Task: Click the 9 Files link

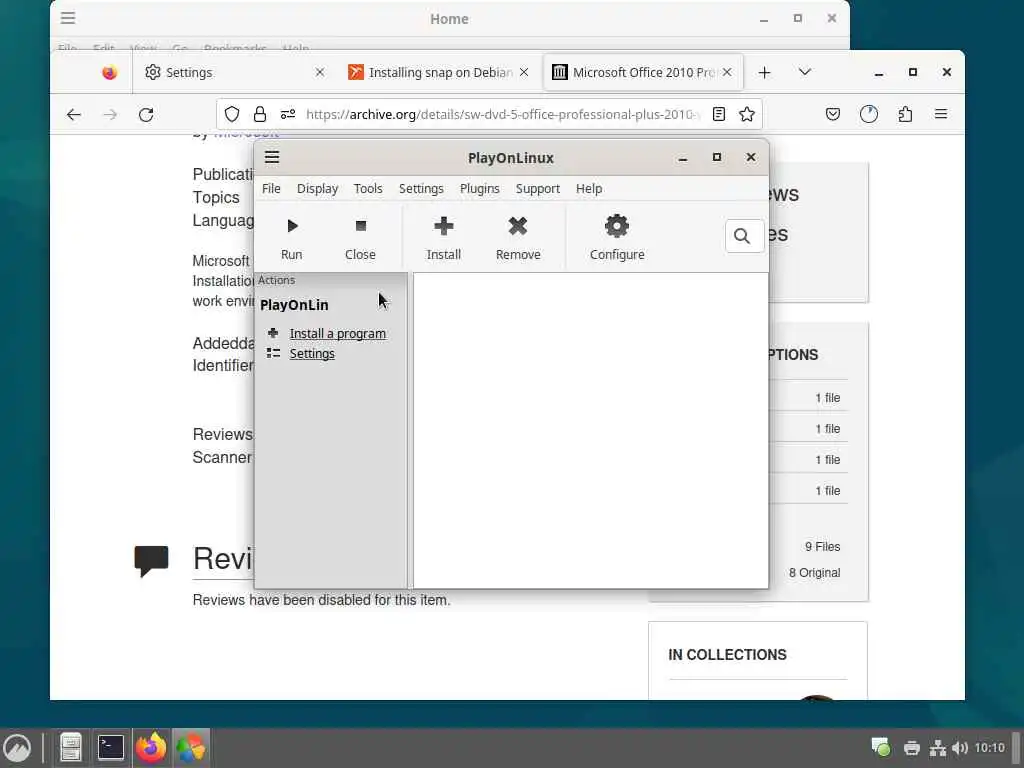Action: [x=822, y=547]
